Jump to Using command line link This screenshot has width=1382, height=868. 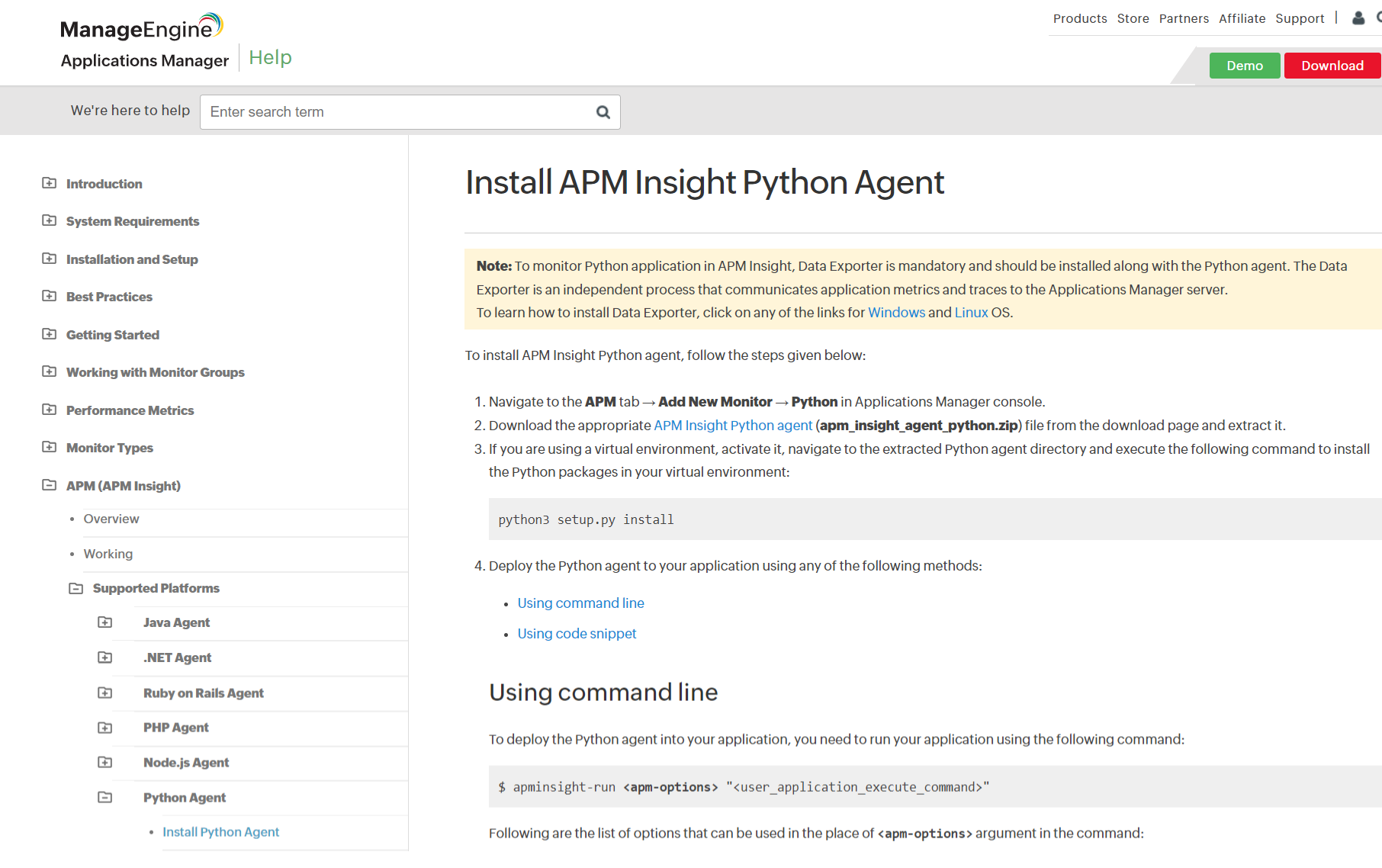580,603
